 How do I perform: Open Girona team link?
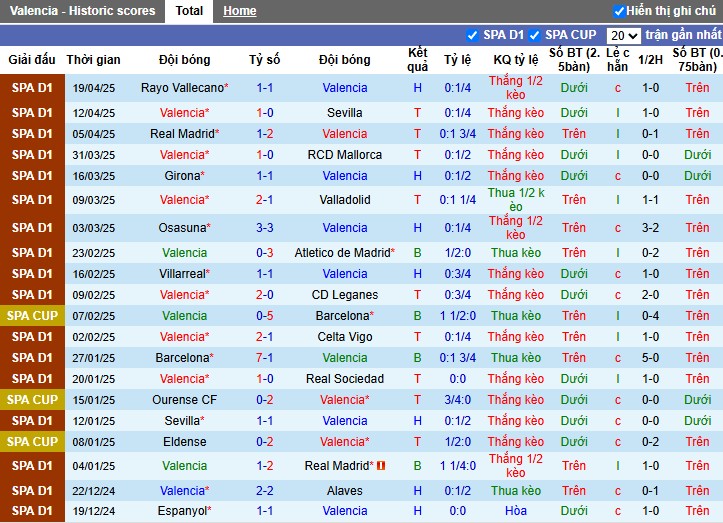point(184,176)
